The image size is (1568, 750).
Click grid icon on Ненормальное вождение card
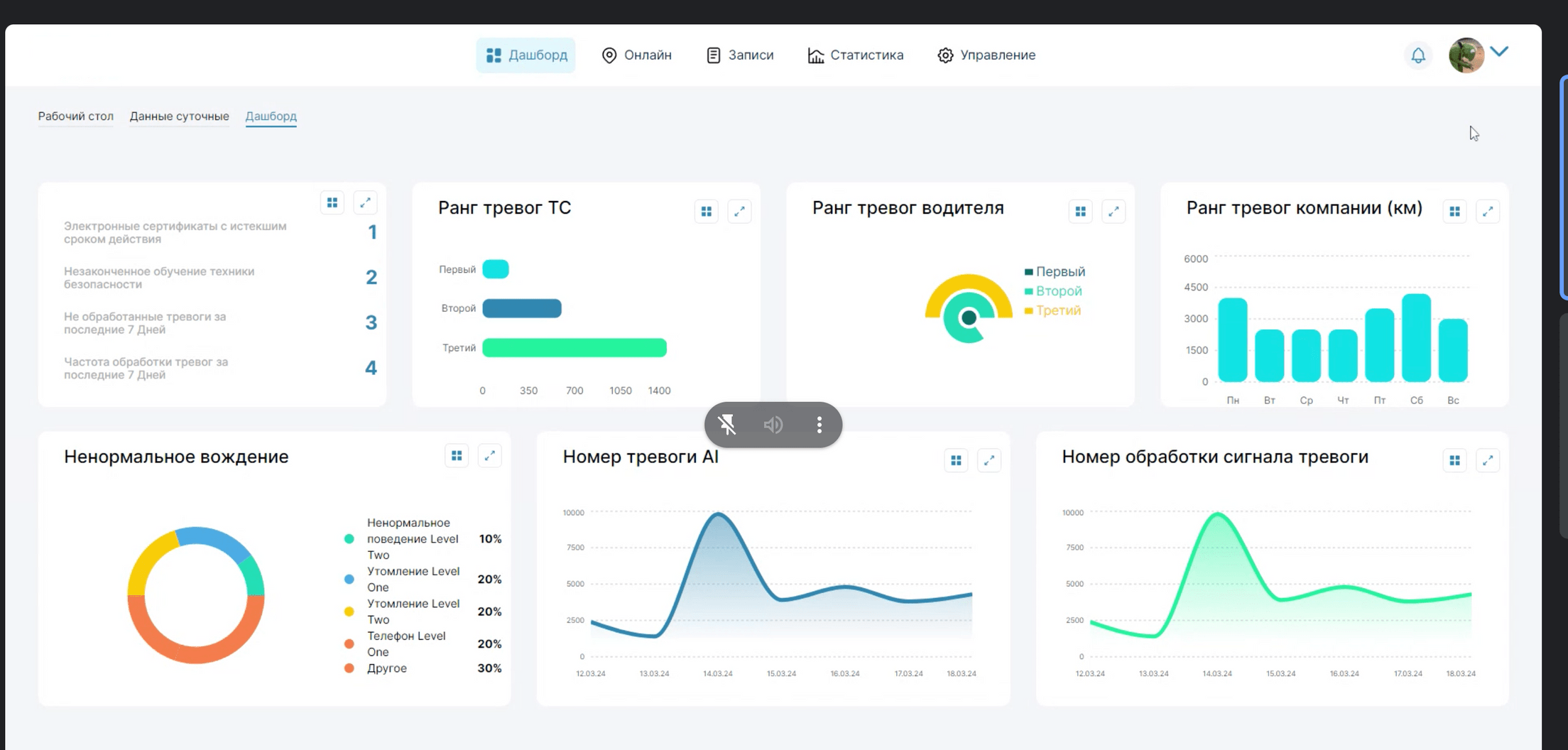click(x=457, y=455)
